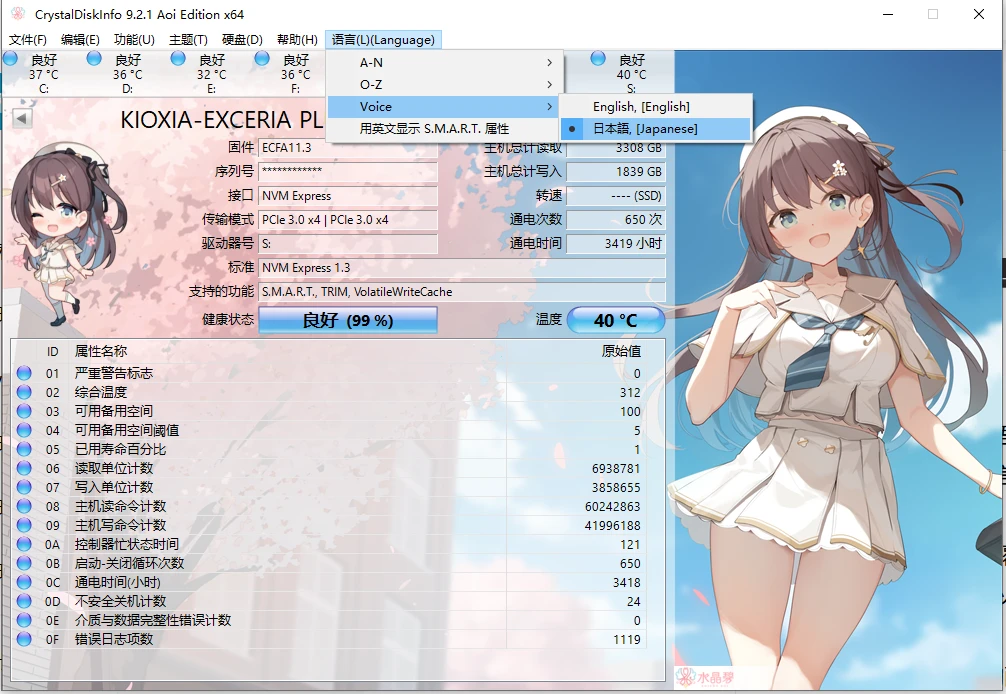Select drive S: health status icon

pyautogui.click(x=598, y=58)
